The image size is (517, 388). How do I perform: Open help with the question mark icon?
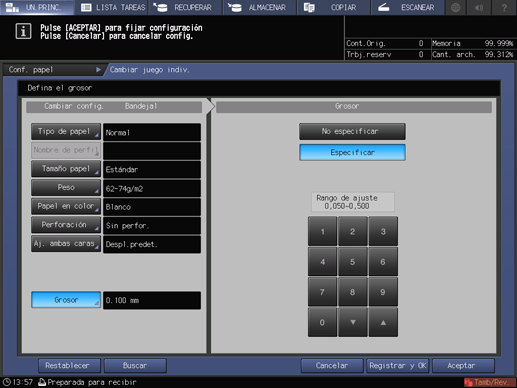[x=504, y=7]
